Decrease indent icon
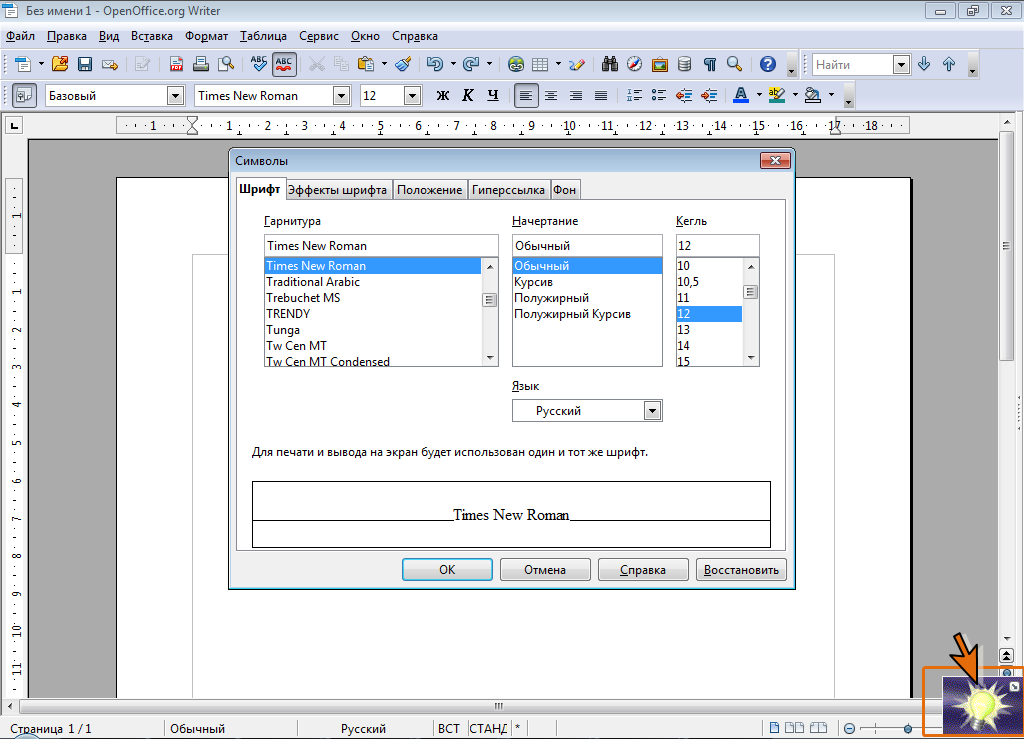The image size is (1024, 739). [x=684, y=95]
